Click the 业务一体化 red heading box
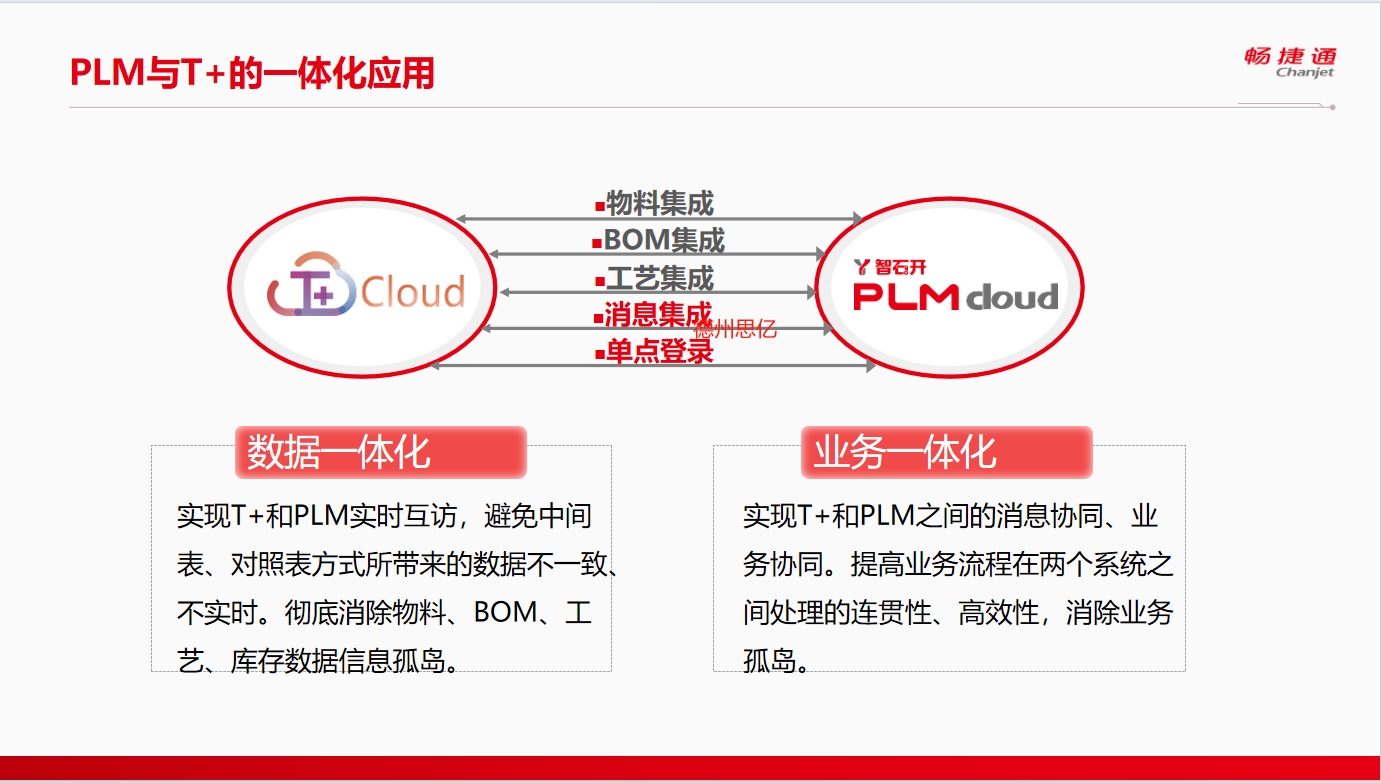Image resolution: width=1381 pixels, height=783 pixels. (946, 452)
